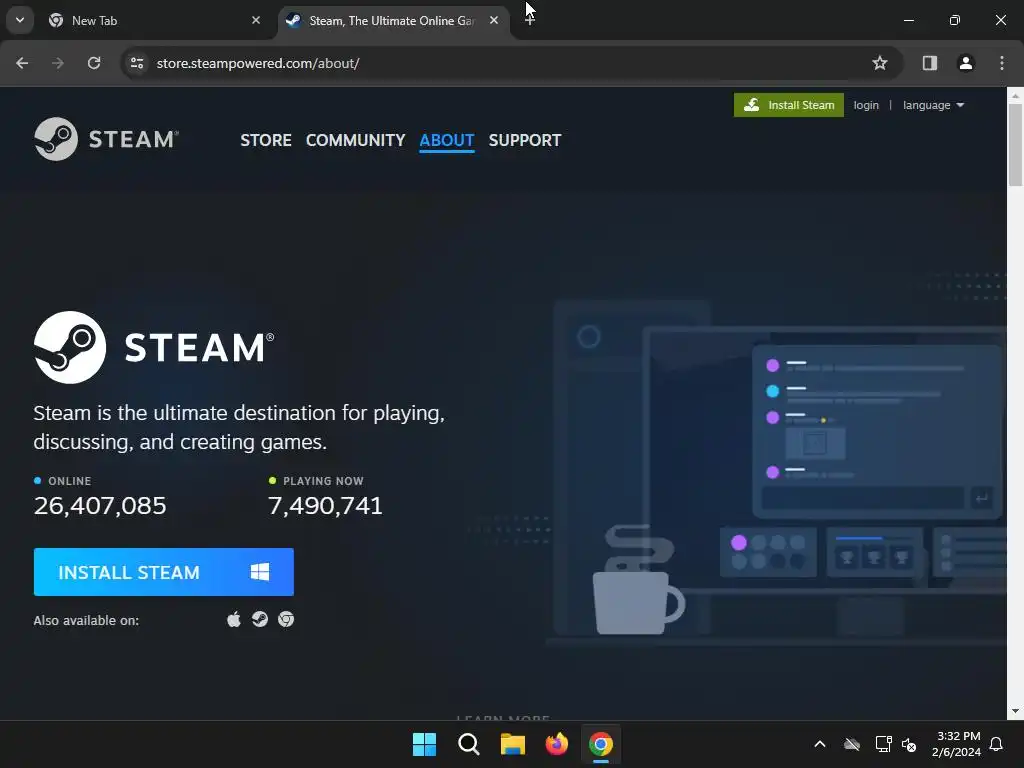
Task: Open a new tab with the plus button
Action: 530,20
